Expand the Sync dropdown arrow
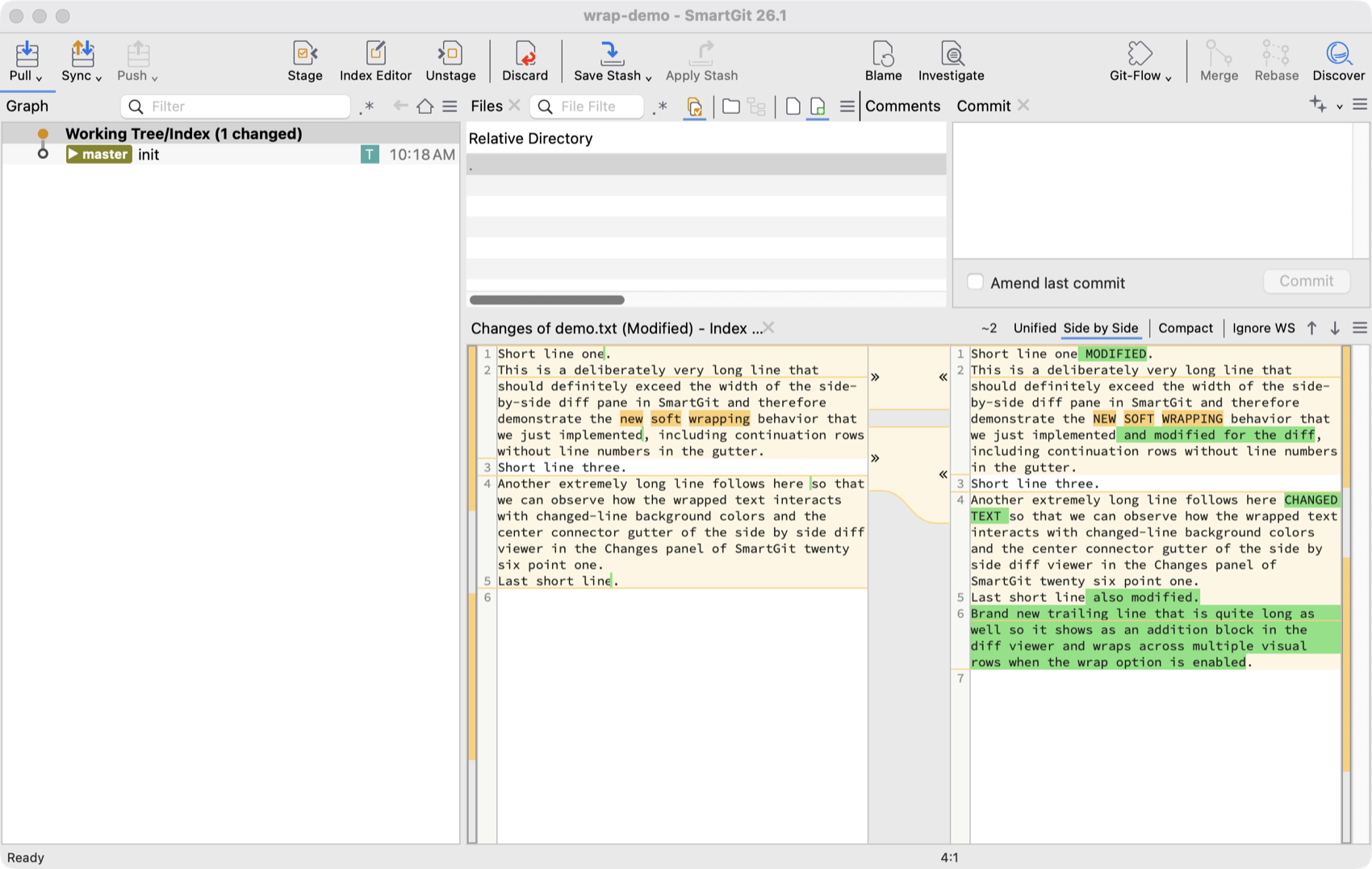This screenshot has width=1372, height=869. coord(98,77)
